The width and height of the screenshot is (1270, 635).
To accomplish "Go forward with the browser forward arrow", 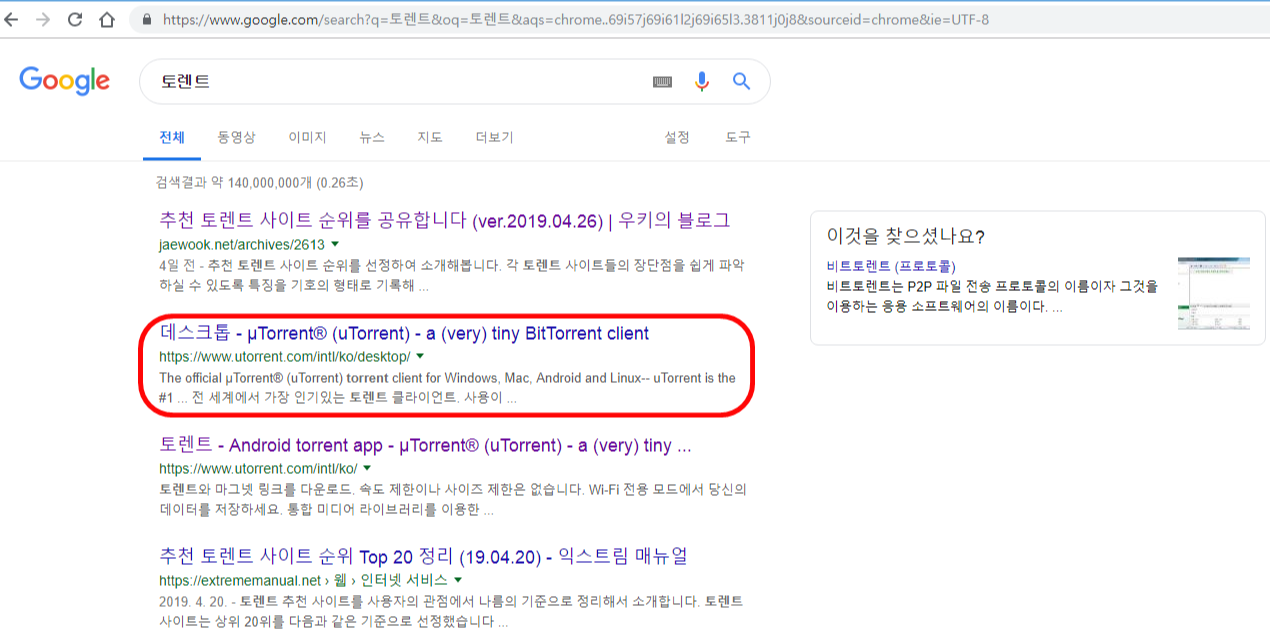I will pyautogui.click(x=43, y=19).
